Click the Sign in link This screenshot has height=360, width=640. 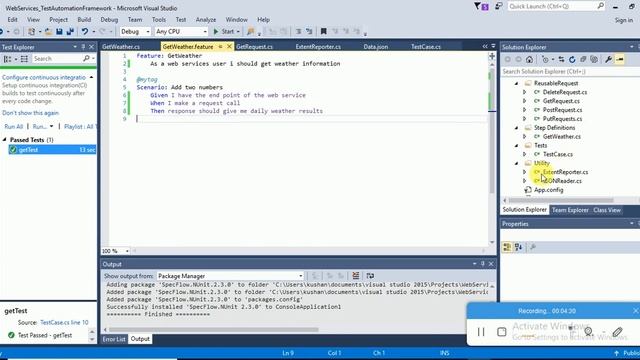(624, 20)
